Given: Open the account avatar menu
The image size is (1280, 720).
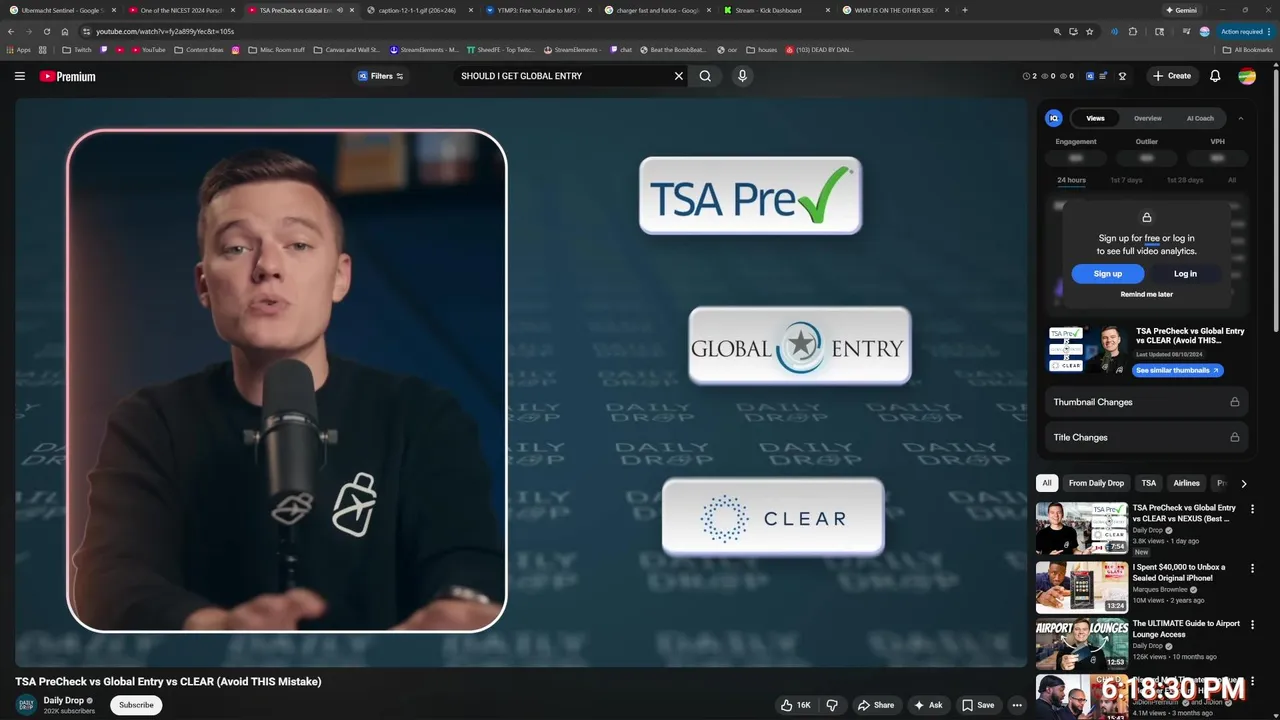Looking at the screenshot, I should [1247, 76].
